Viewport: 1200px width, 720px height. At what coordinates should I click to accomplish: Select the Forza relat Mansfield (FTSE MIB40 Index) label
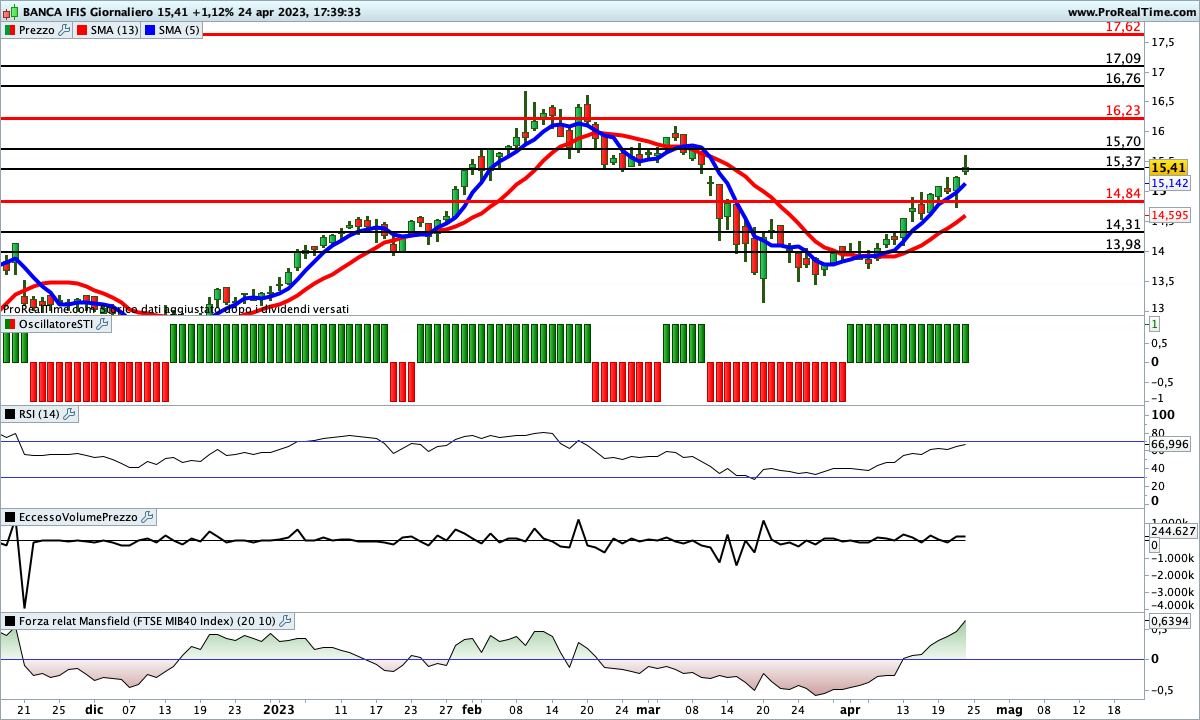[x=148, y=621]
